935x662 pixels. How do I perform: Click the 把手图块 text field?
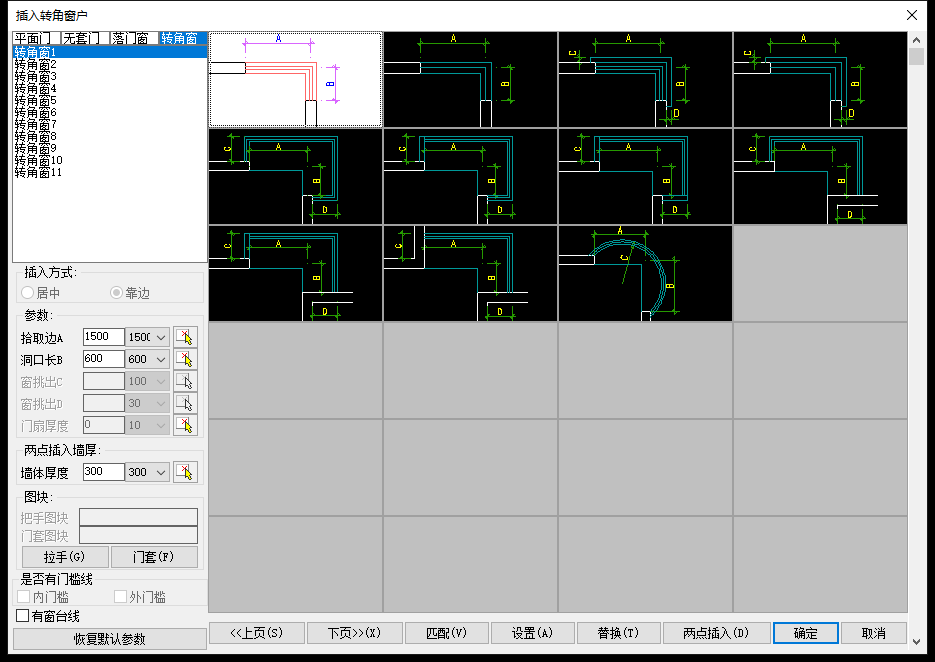[138, 517]
